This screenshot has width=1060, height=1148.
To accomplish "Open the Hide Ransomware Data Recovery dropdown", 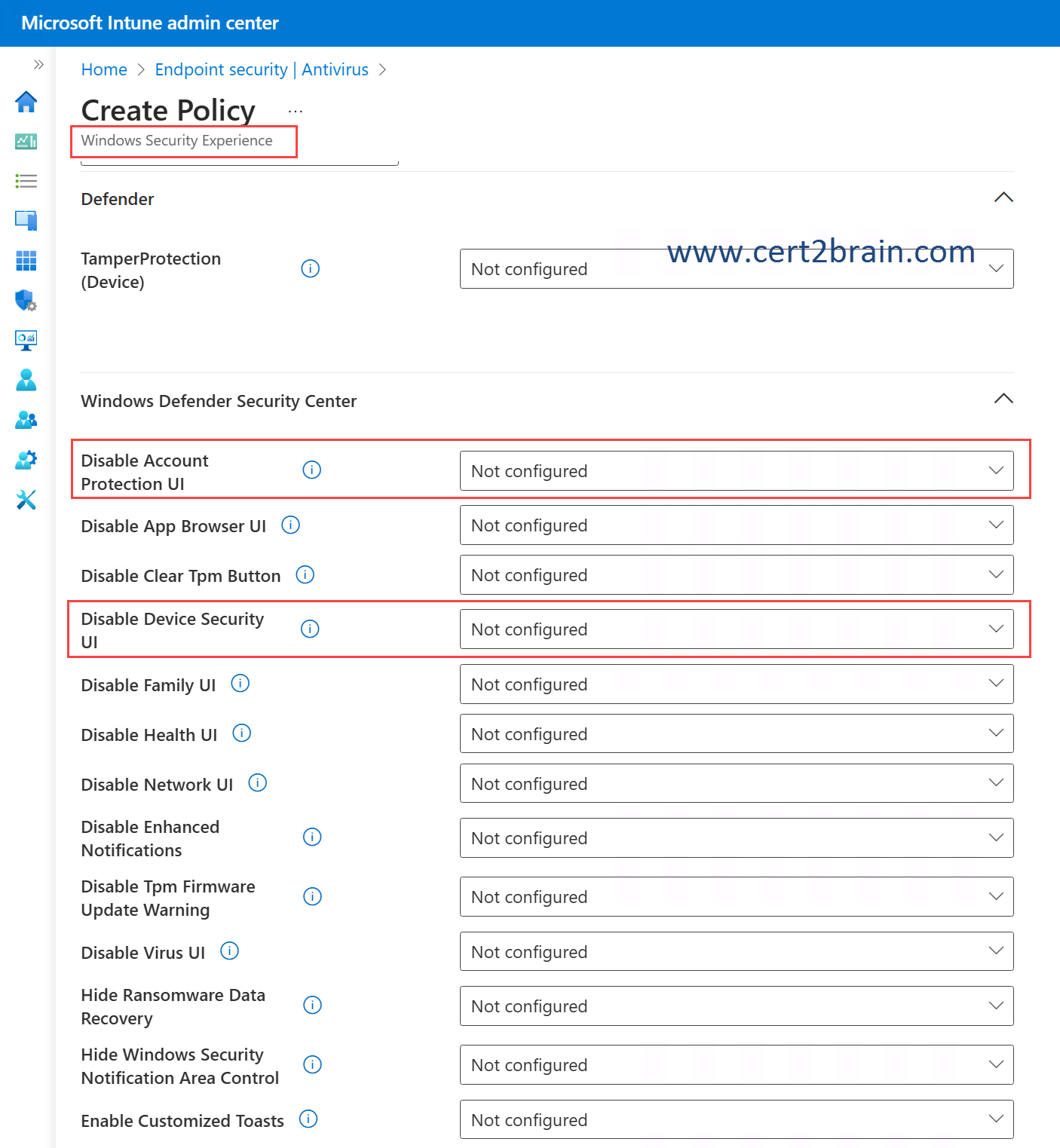I will [737, 1006].
